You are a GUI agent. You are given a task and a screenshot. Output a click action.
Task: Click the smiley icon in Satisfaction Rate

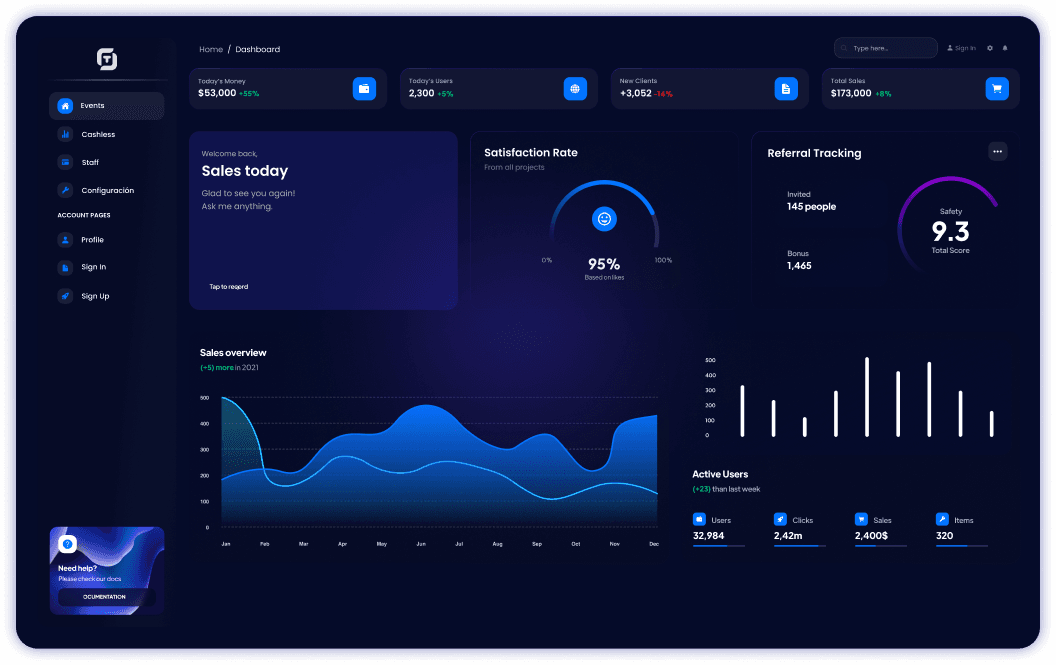point(604,219)
